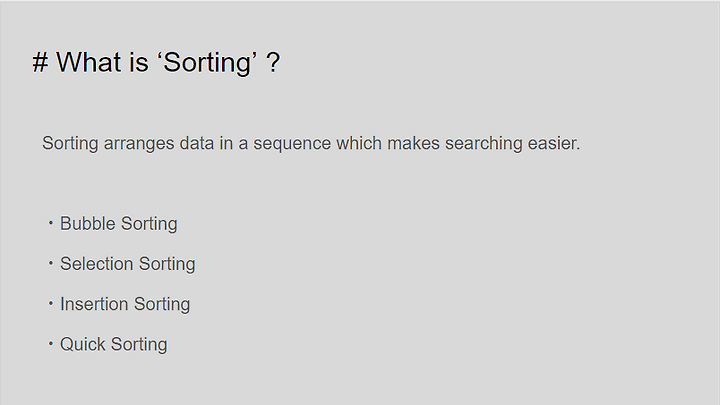
Task: Select the 'Bubble Sorting' list item
Action: coord(118,224)
